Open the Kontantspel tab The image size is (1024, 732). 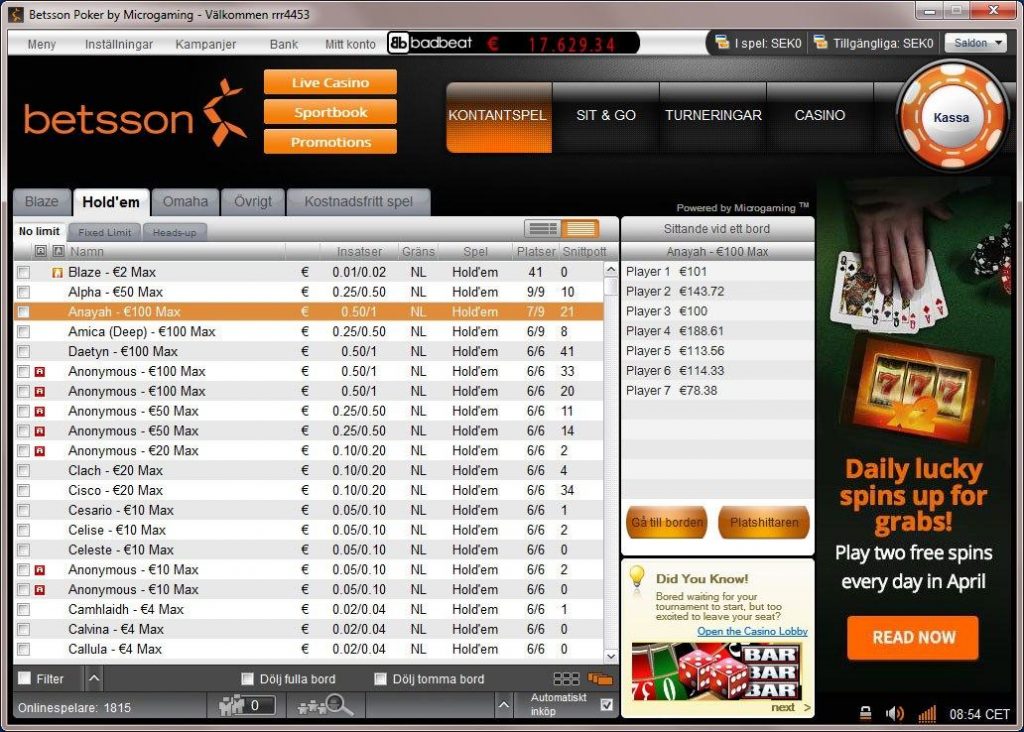(x=498, y=116)
